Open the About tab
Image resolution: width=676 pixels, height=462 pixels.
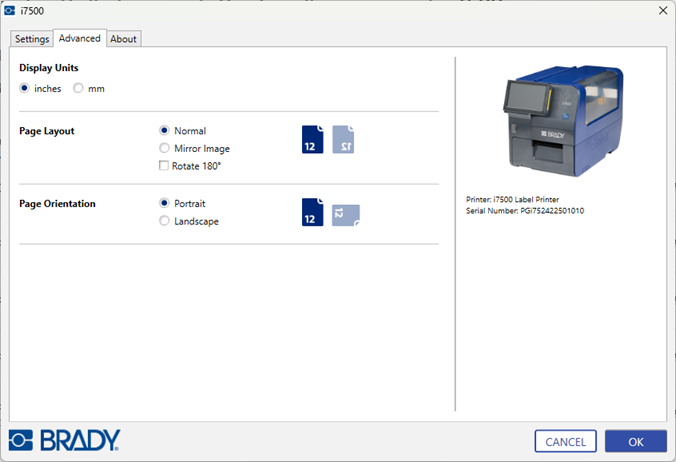tap(123, 39)
